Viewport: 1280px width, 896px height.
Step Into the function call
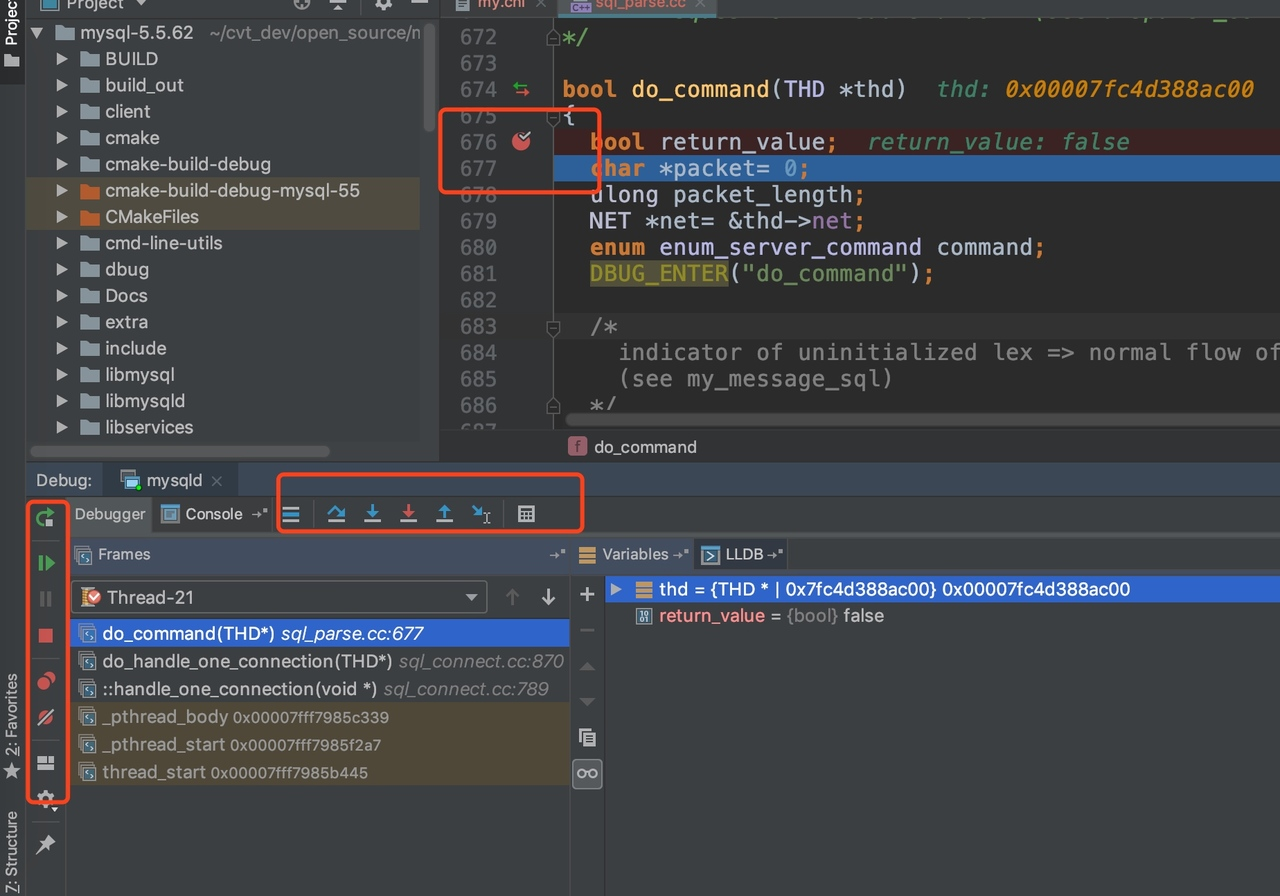373,514
